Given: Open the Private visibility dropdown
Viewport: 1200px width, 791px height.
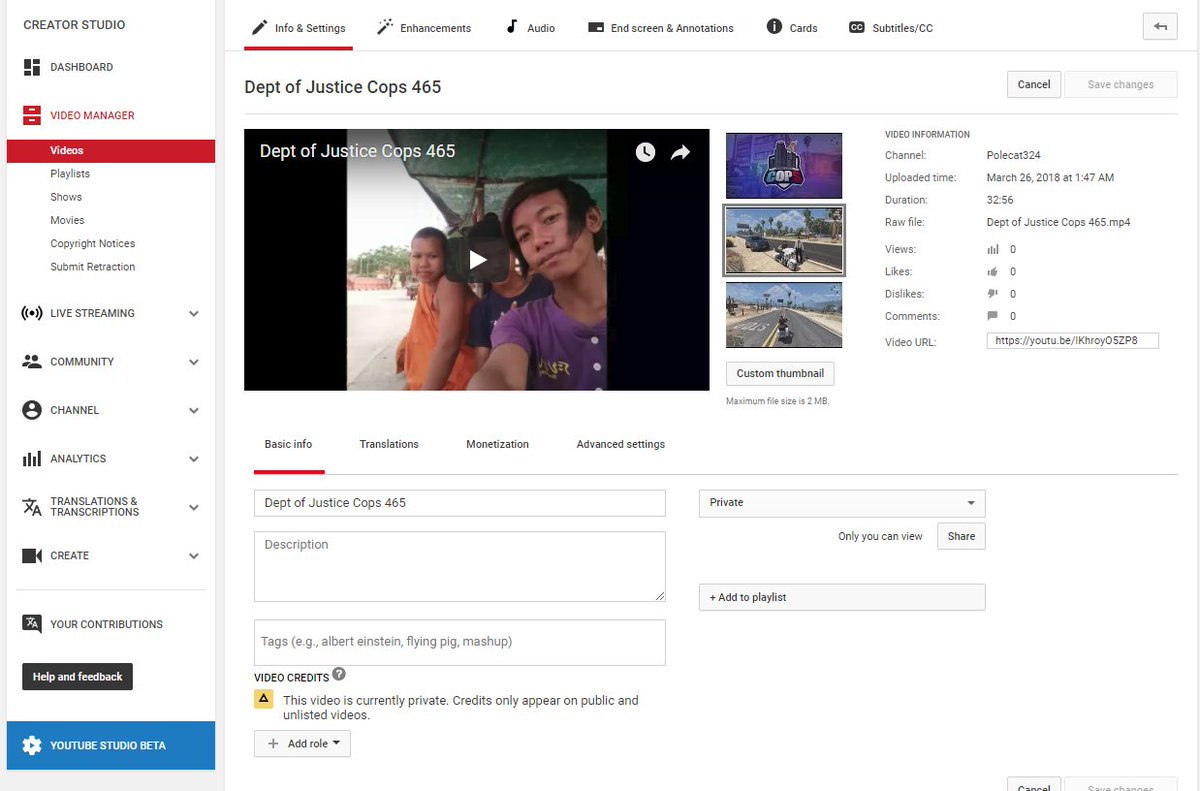Looking at the screenshot, I should coord(842,503).
